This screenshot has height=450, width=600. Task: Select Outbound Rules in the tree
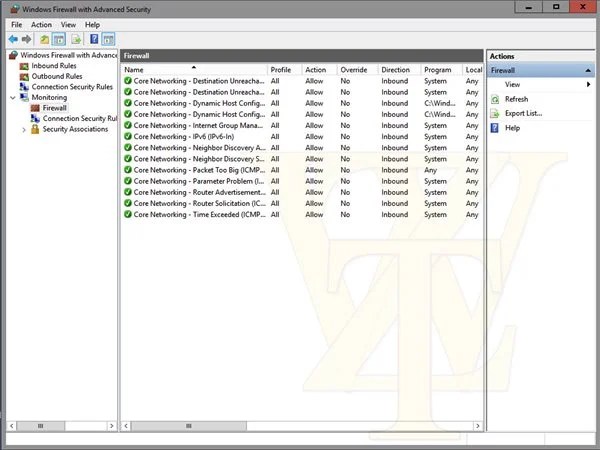point(57,77)
